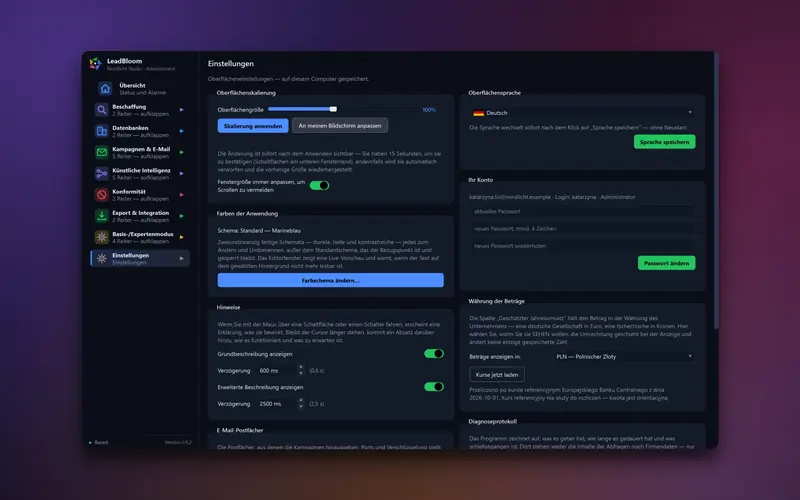Expand Künstliche Intelligenz section arrow
Screen dimensions: 800x500
tap(182, 173)
